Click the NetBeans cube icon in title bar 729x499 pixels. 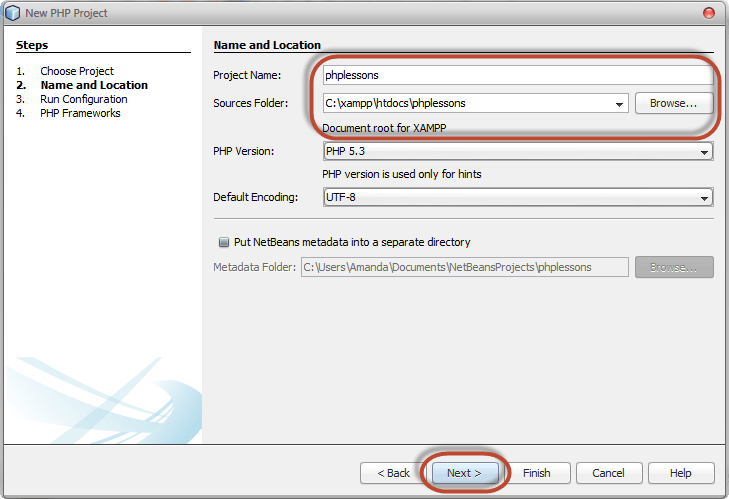(x=14, y=13)
